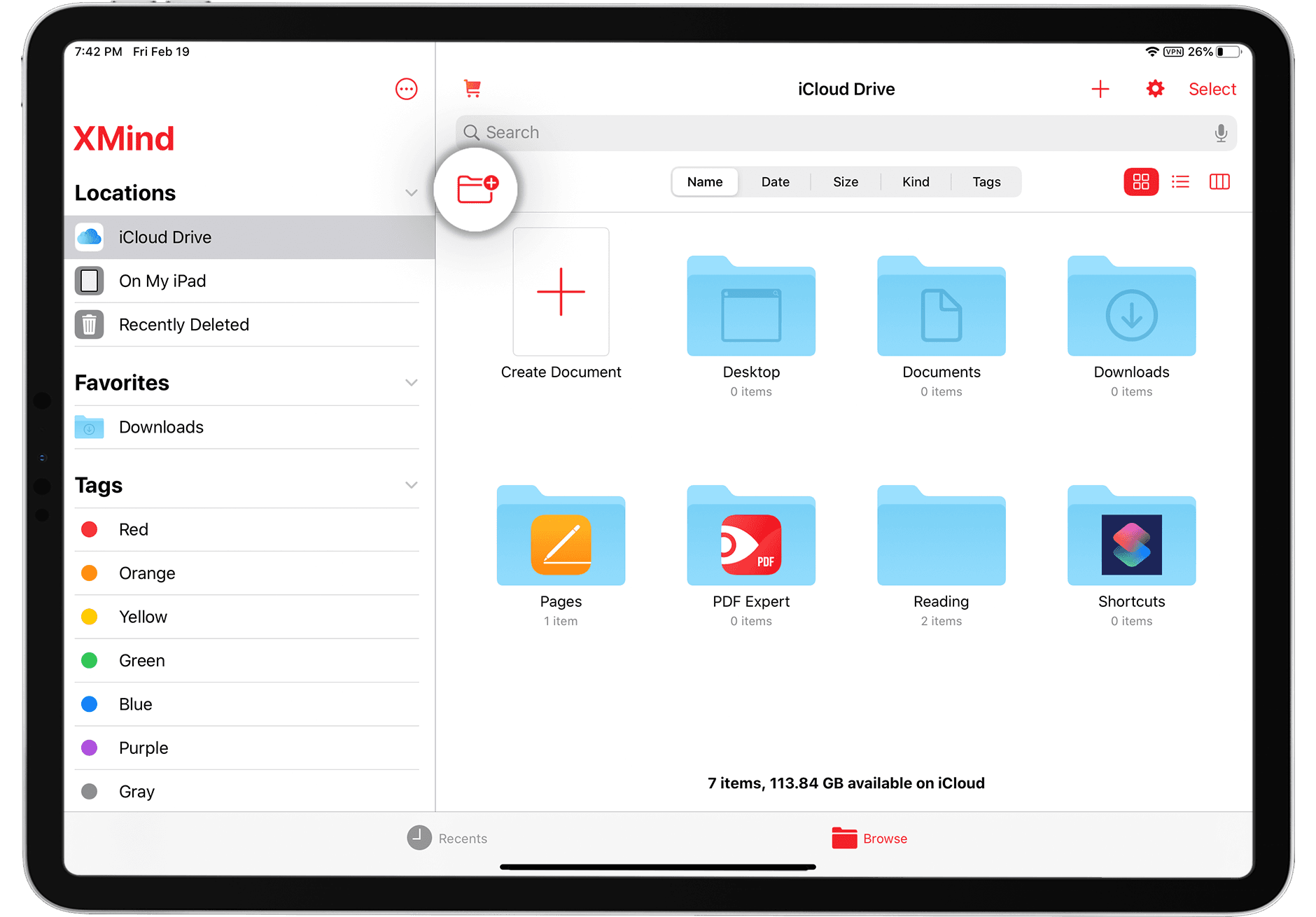Tap the Select button
1316x917 pixels.
pos(1212,89)
